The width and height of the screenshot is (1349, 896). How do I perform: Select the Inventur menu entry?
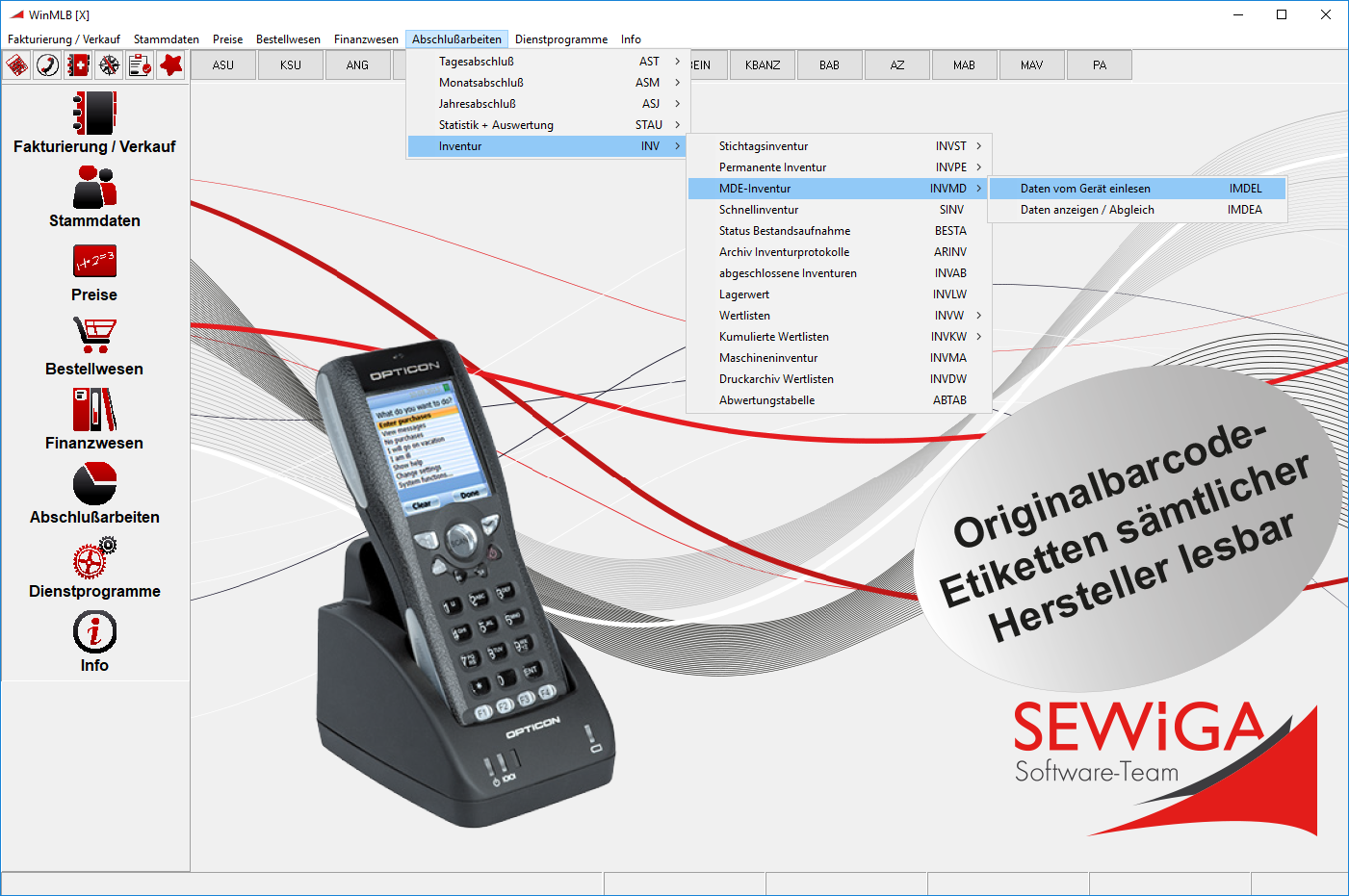548,146
